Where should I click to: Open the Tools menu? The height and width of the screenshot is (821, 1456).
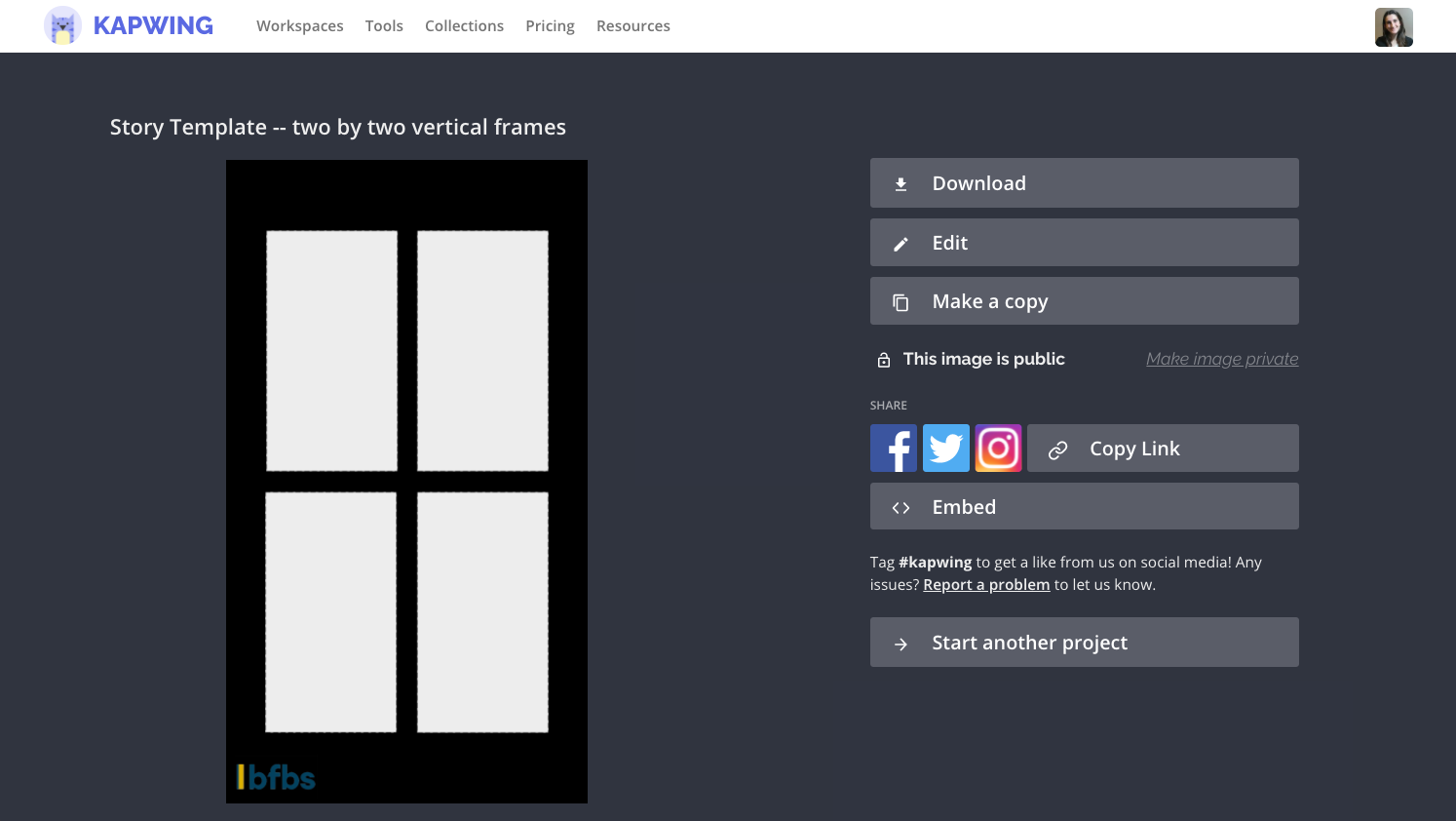tap(384, 26)
